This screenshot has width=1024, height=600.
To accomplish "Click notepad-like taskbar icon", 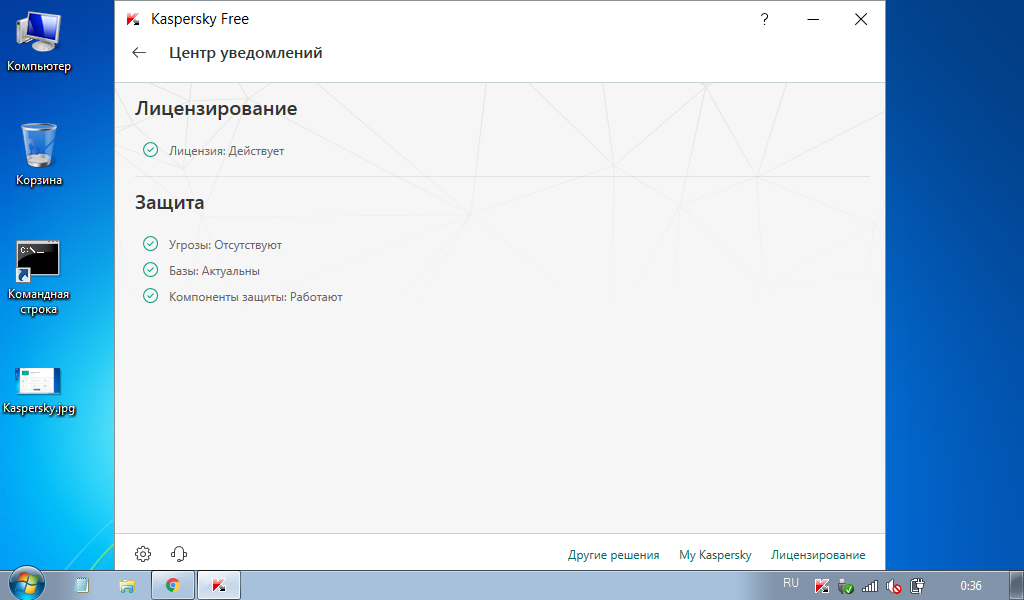I will coord(82,585).
